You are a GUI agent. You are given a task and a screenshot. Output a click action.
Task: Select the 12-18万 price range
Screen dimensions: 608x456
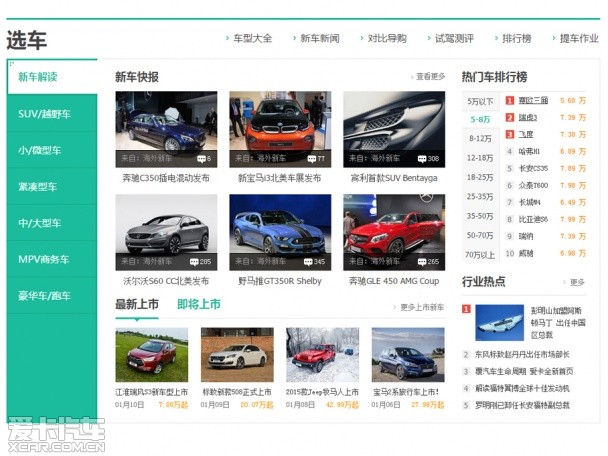480,158
